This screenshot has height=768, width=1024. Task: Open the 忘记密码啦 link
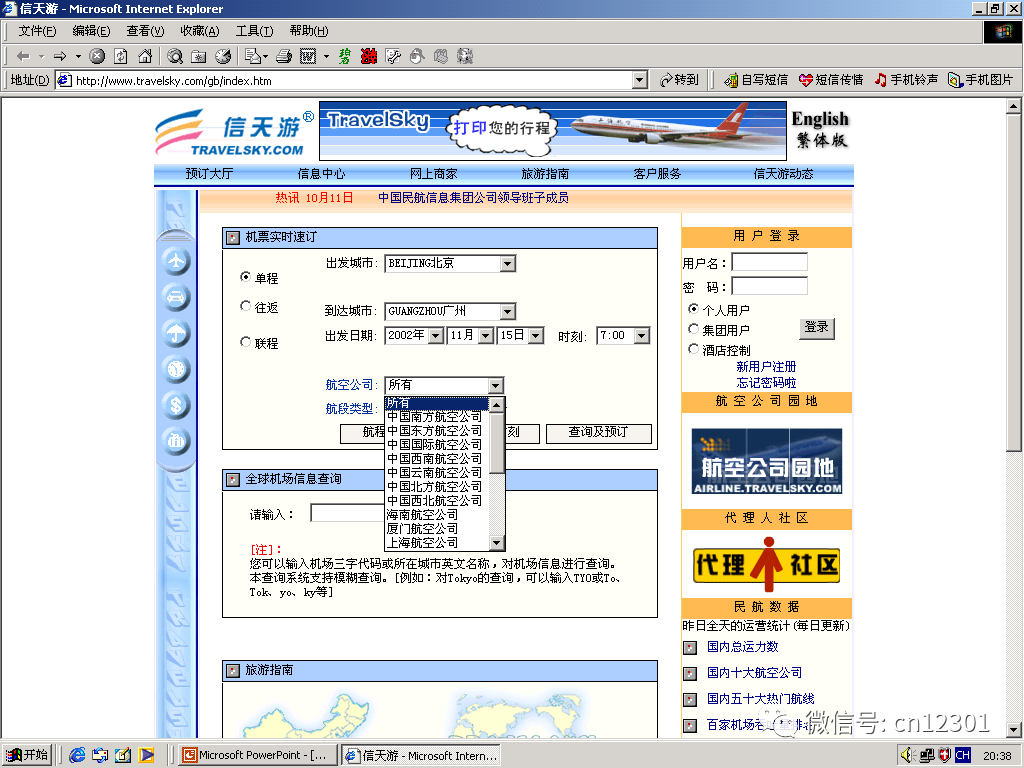pos(766,383)
